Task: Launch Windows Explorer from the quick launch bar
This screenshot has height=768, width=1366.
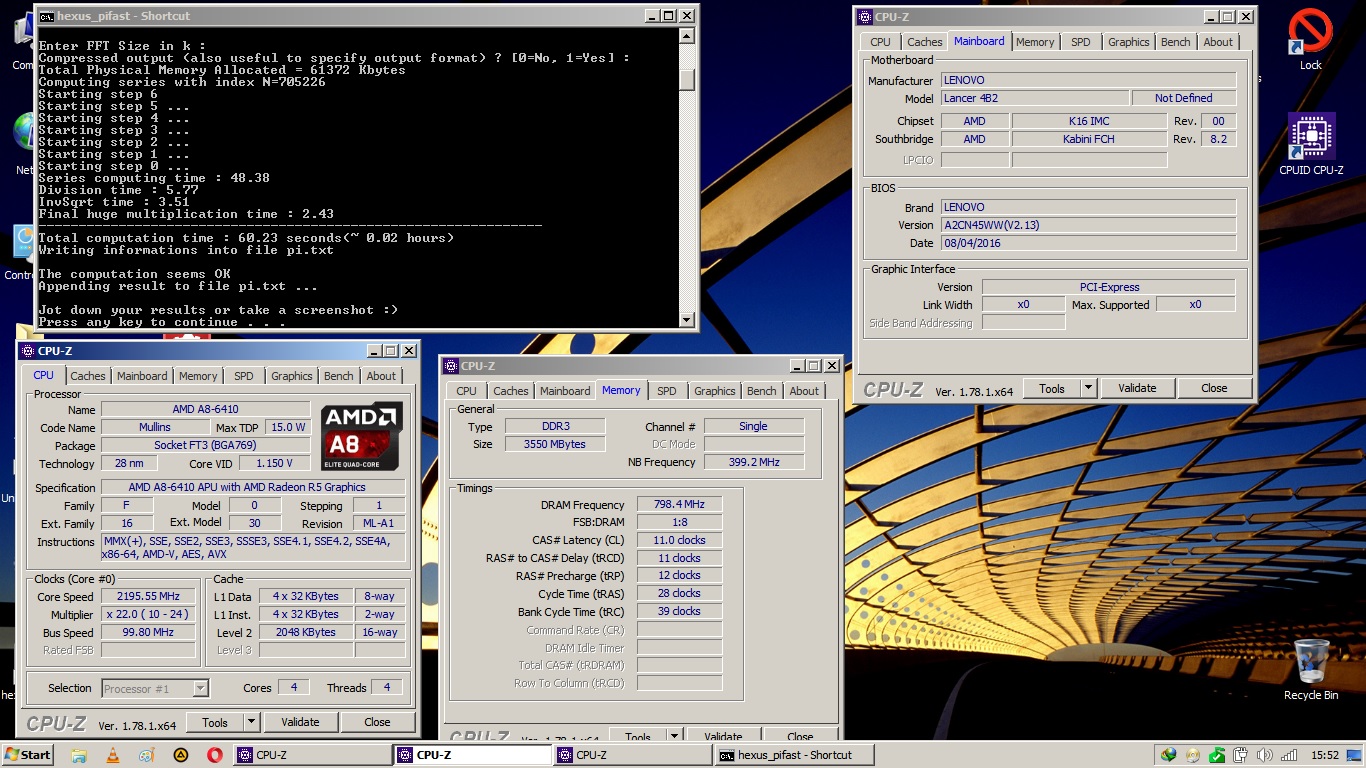Action: (x=80, y=755)
